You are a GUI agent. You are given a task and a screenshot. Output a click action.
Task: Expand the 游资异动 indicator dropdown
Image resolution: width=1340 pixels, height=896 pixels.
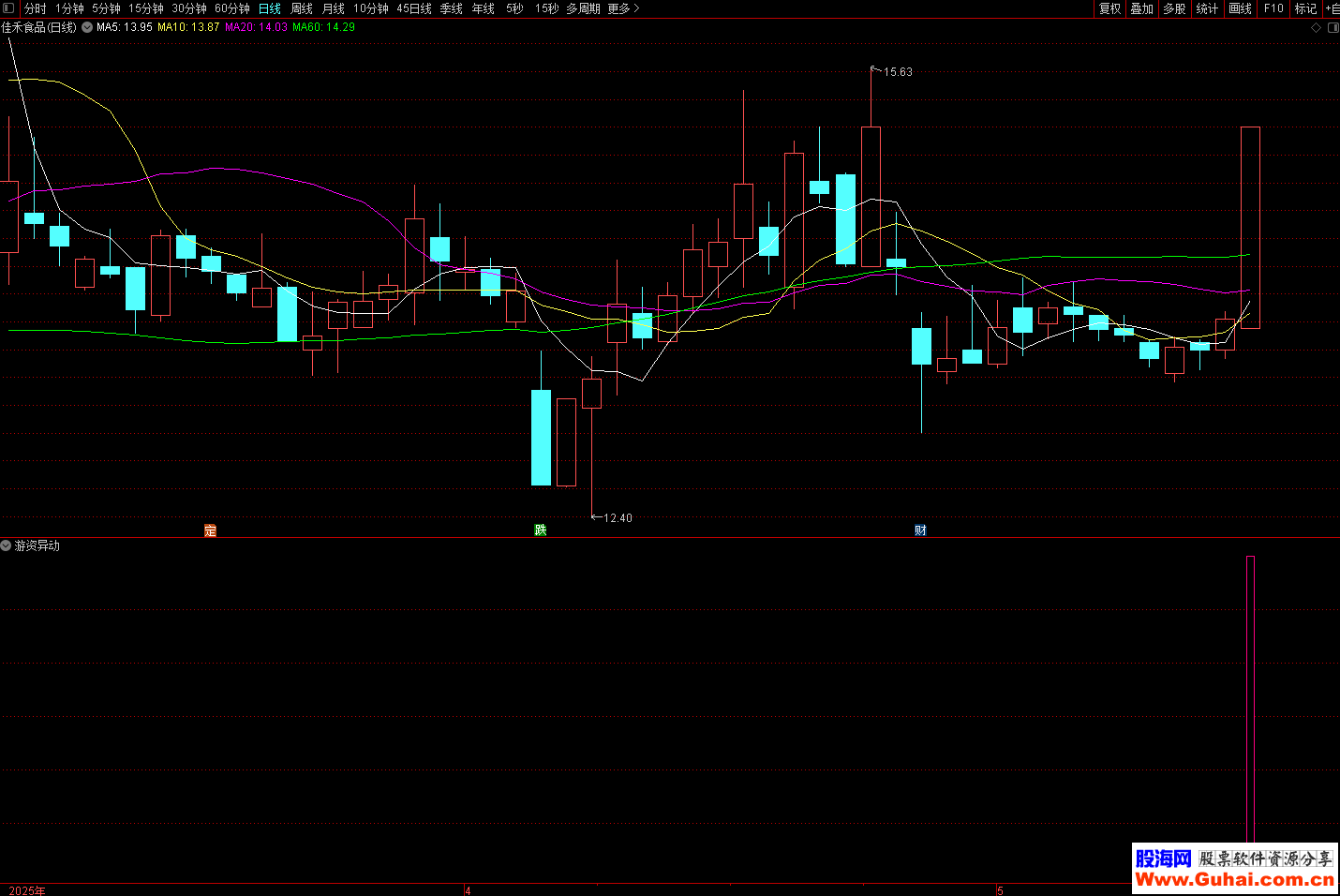coord(6,545)
